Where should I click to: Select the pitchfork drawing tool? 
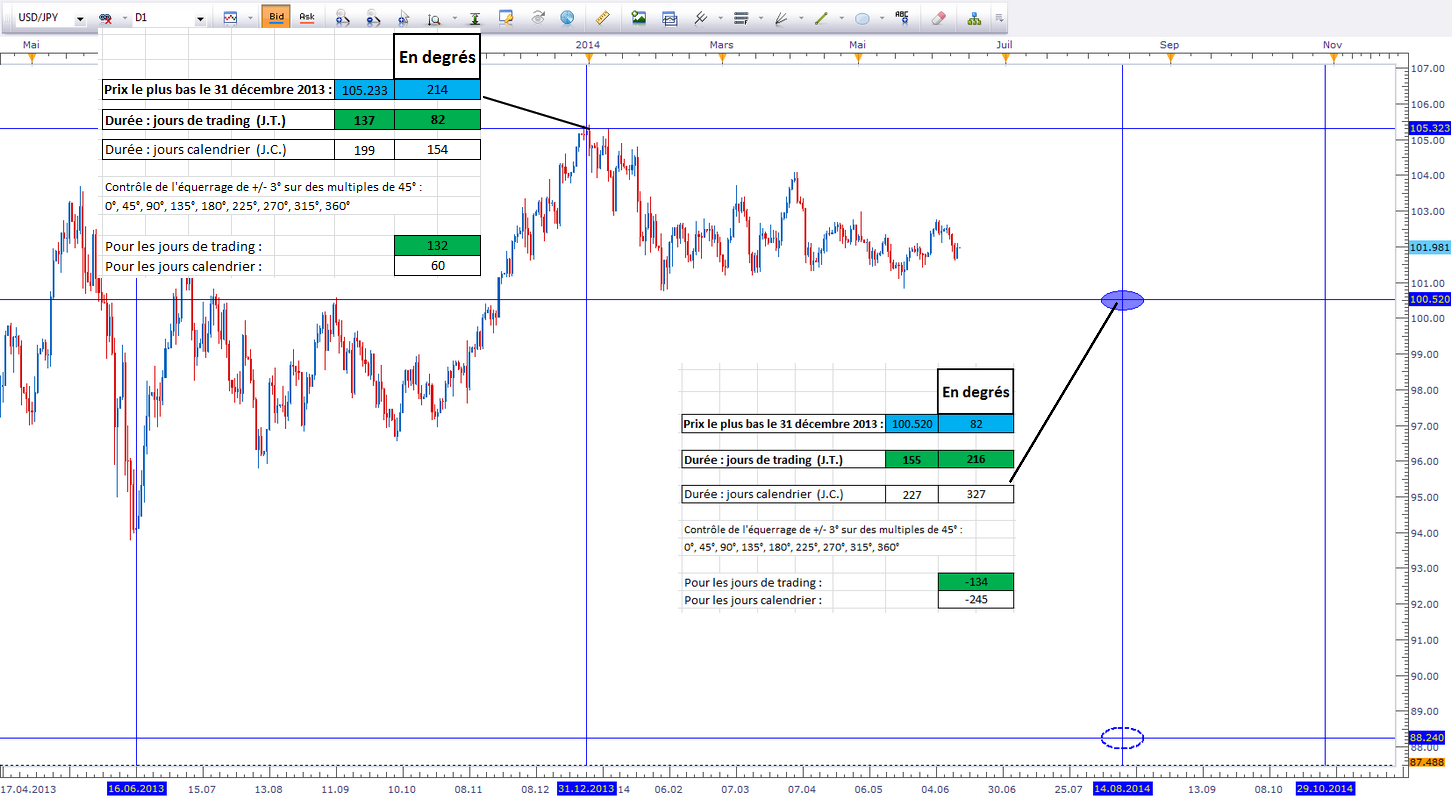pos(701,18)
